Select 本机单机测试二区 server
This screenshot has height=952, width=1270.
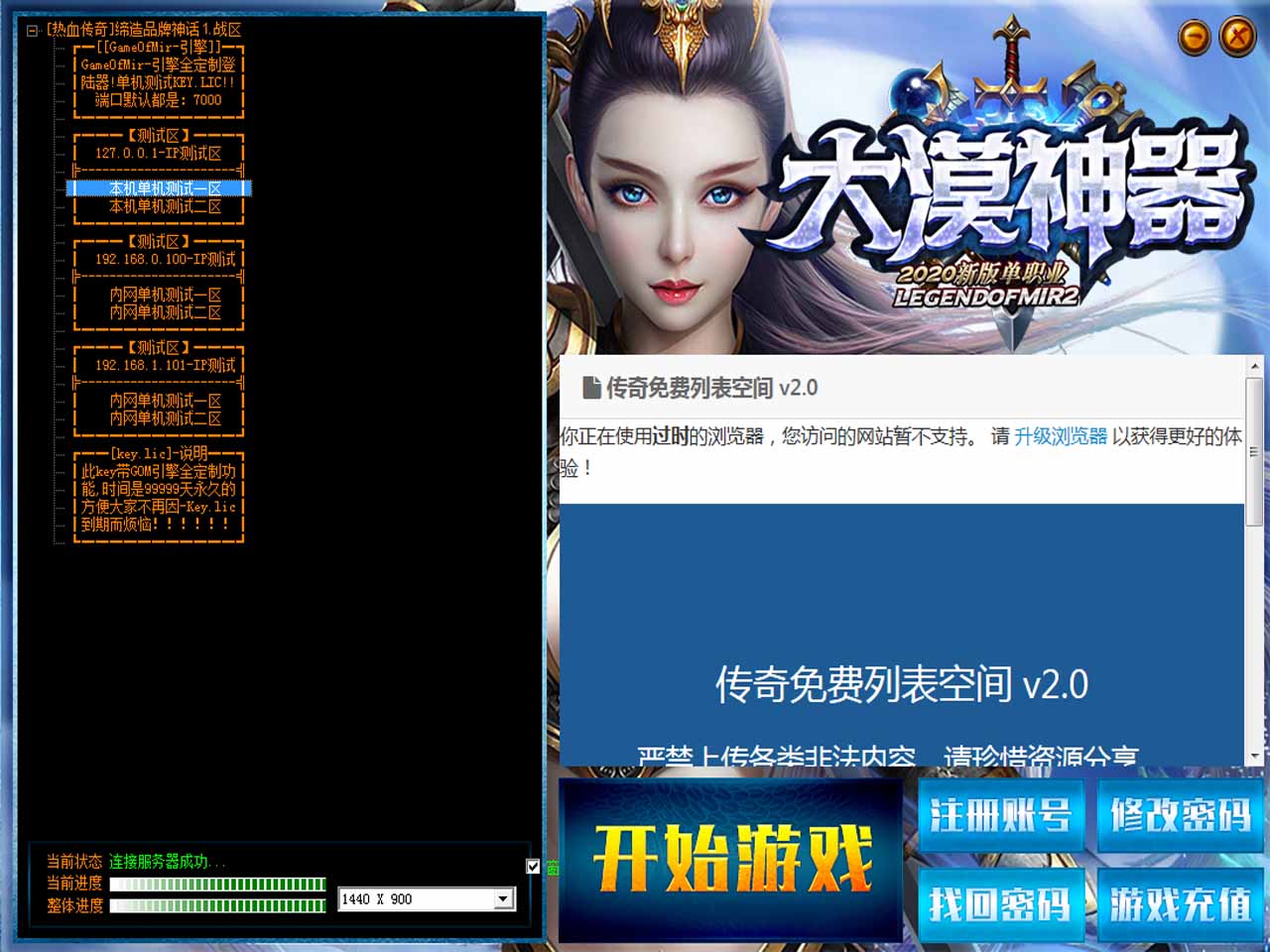tap(165, 206)
